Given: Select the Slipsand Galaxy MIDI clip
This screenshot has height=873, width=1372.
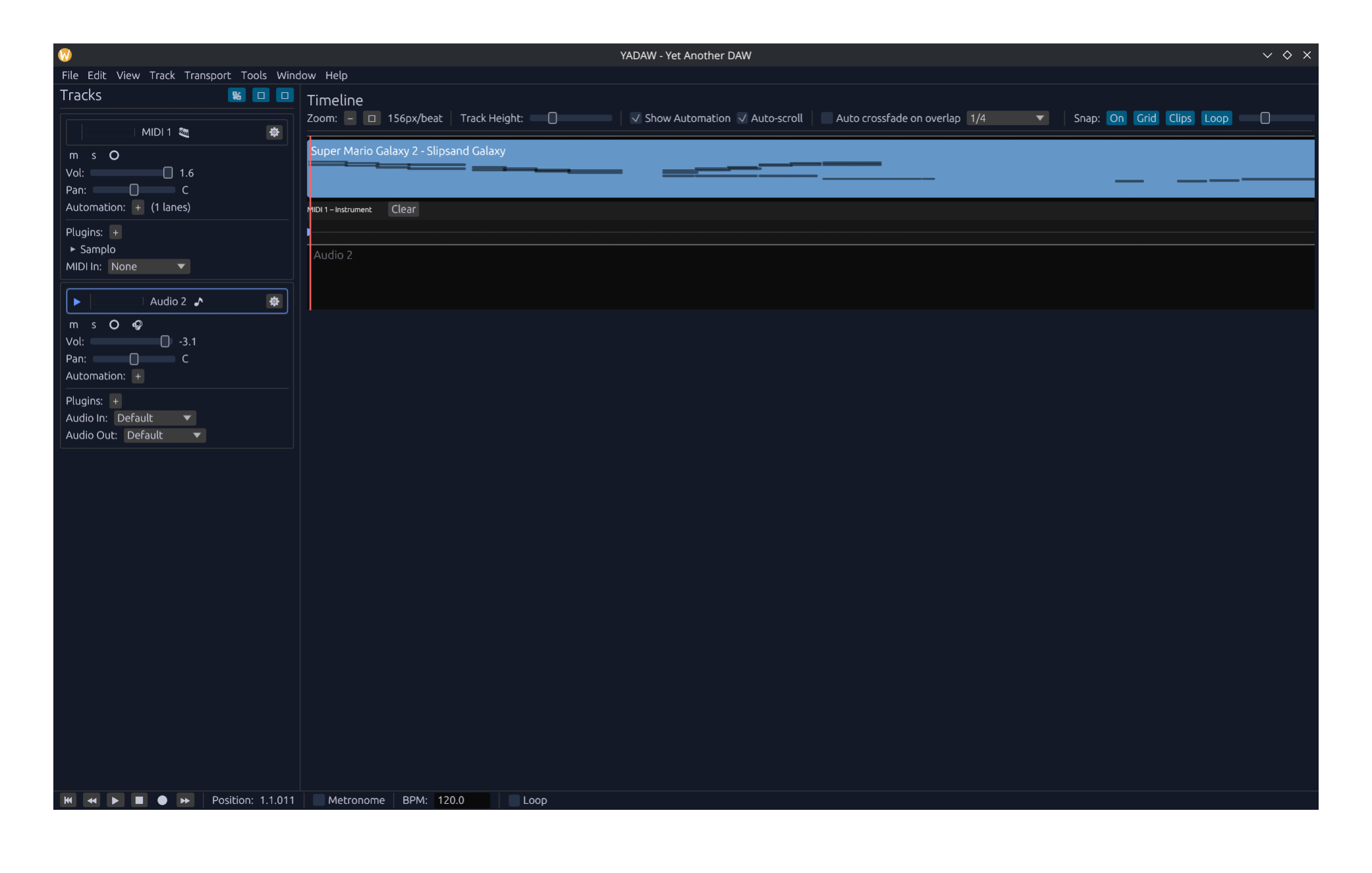Looking at the screenshot, I should (811, 169).
